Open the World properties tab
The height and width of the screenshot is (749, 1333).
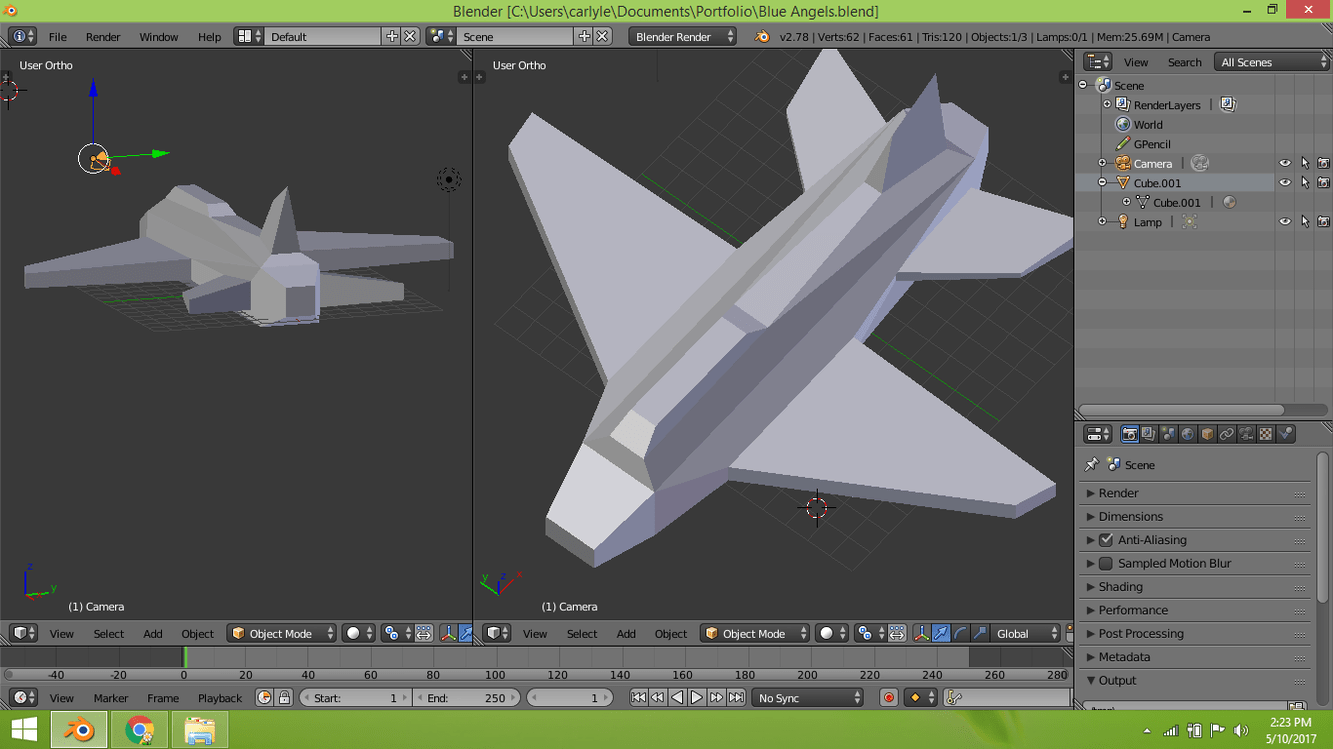(x=1187, y=434)
